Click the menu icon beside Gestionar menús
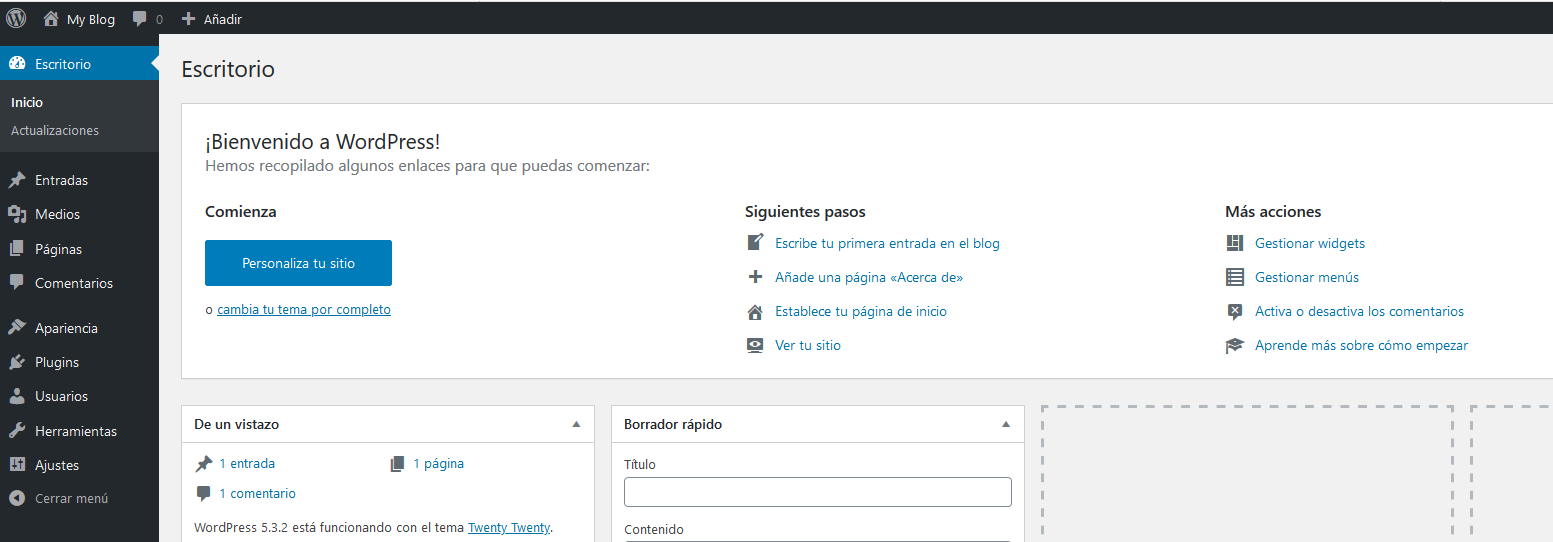Viewport: 1553px width, 542px height. point(1235,277)
